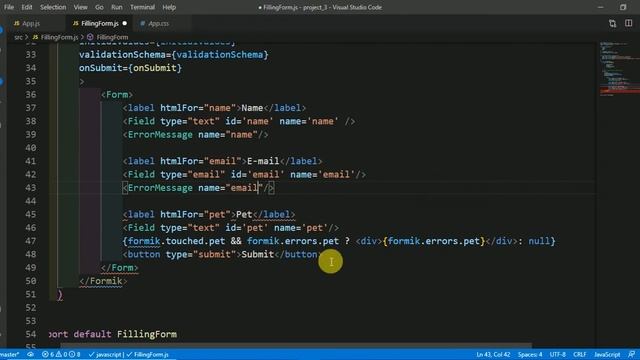The height and width of the screenshot is (360, 640).
Task: Click the CSS hash icon on App.css tab
Action: 142,24
